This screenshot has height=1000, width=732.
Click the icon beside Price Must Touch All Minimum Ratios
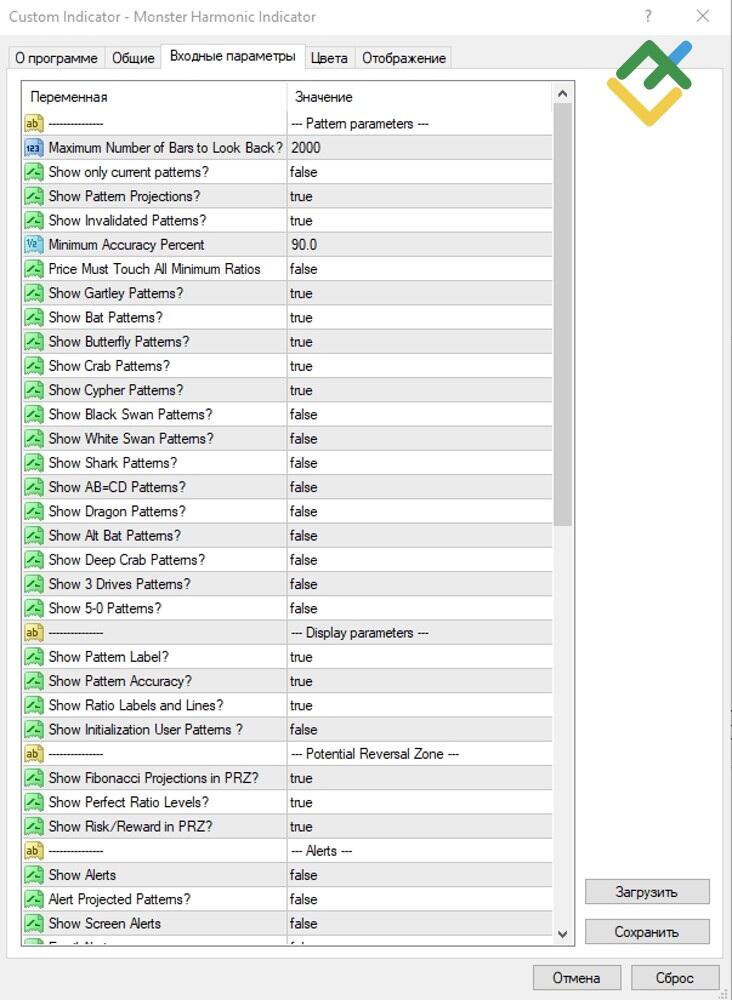(x=33, y=269)
